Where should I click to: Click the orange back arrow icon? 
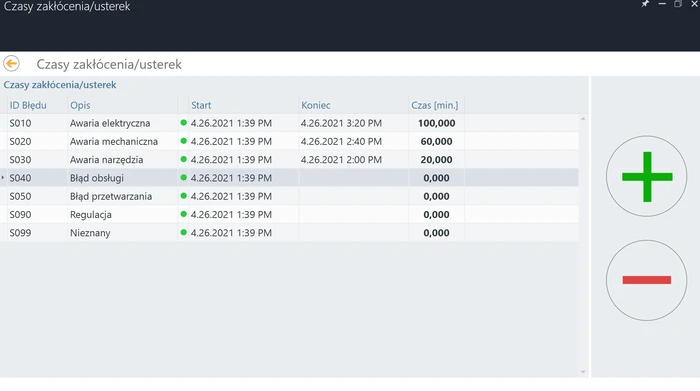pos(11,63)
